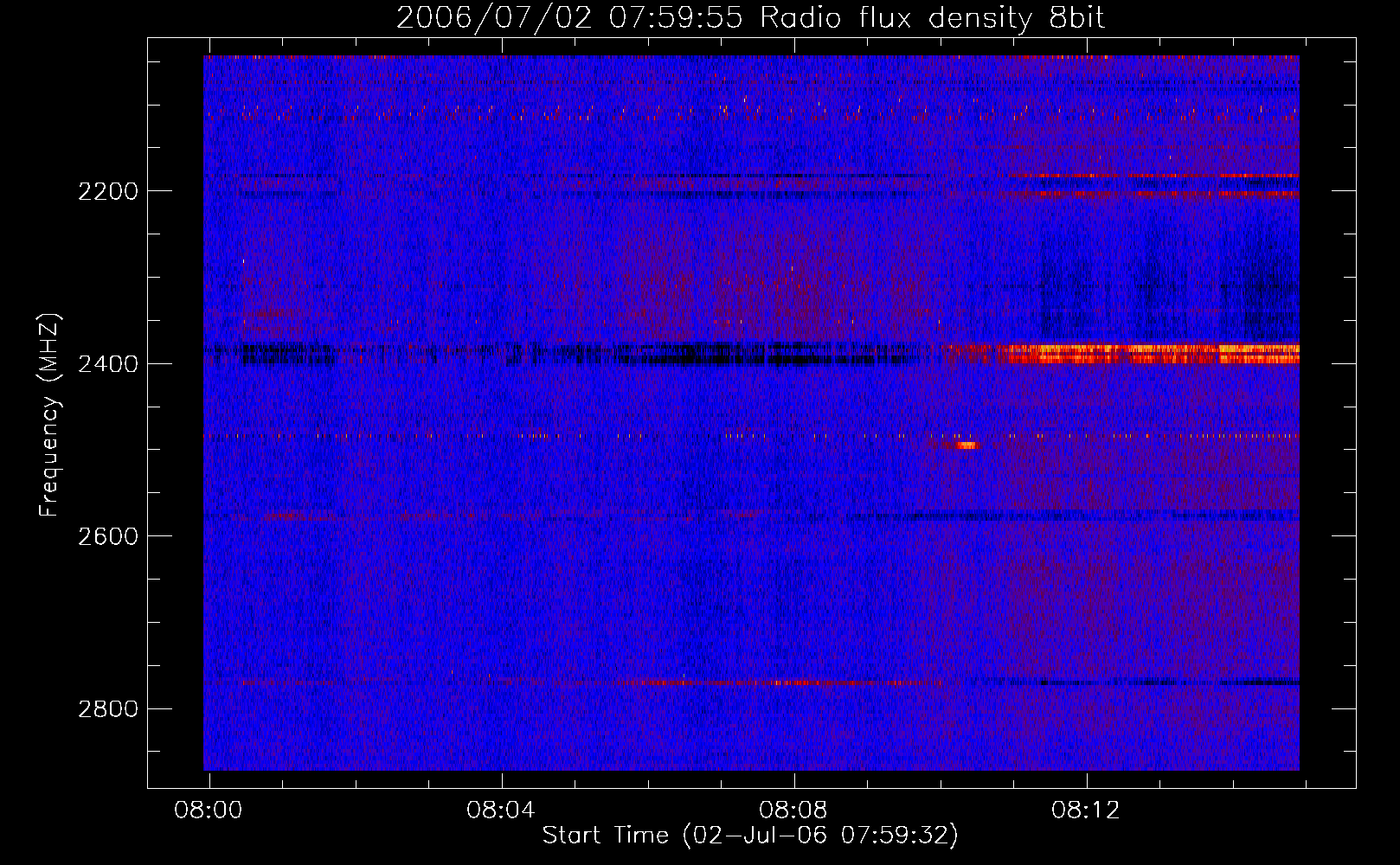Click the bright yellow burst band near 2400 MHz
Screen dimensions: 1400x865
1147,353
